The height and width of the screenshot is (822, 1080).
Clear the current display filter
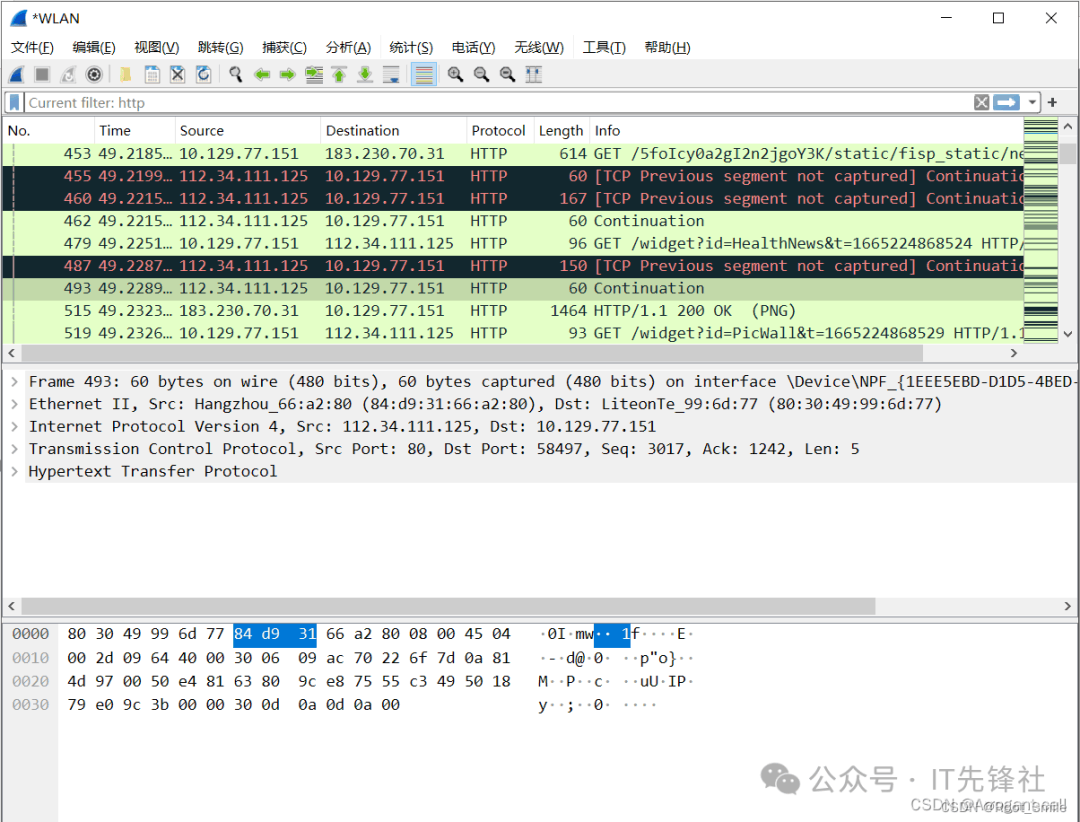point(982,102)
